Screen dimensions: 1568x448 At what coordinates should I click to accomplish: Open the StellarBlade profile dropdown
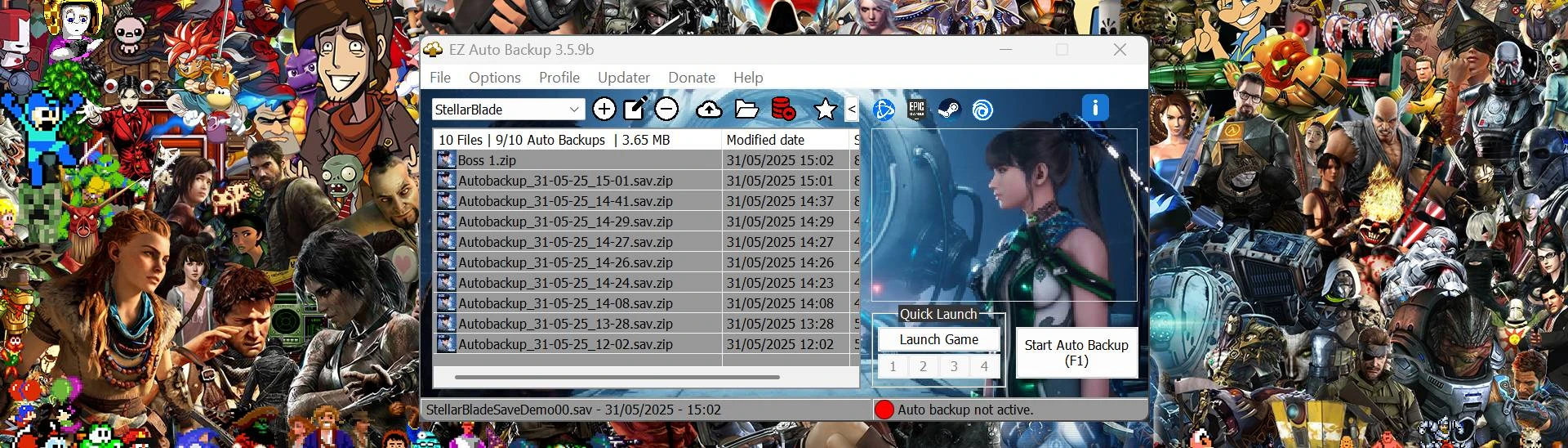(508, 110)
